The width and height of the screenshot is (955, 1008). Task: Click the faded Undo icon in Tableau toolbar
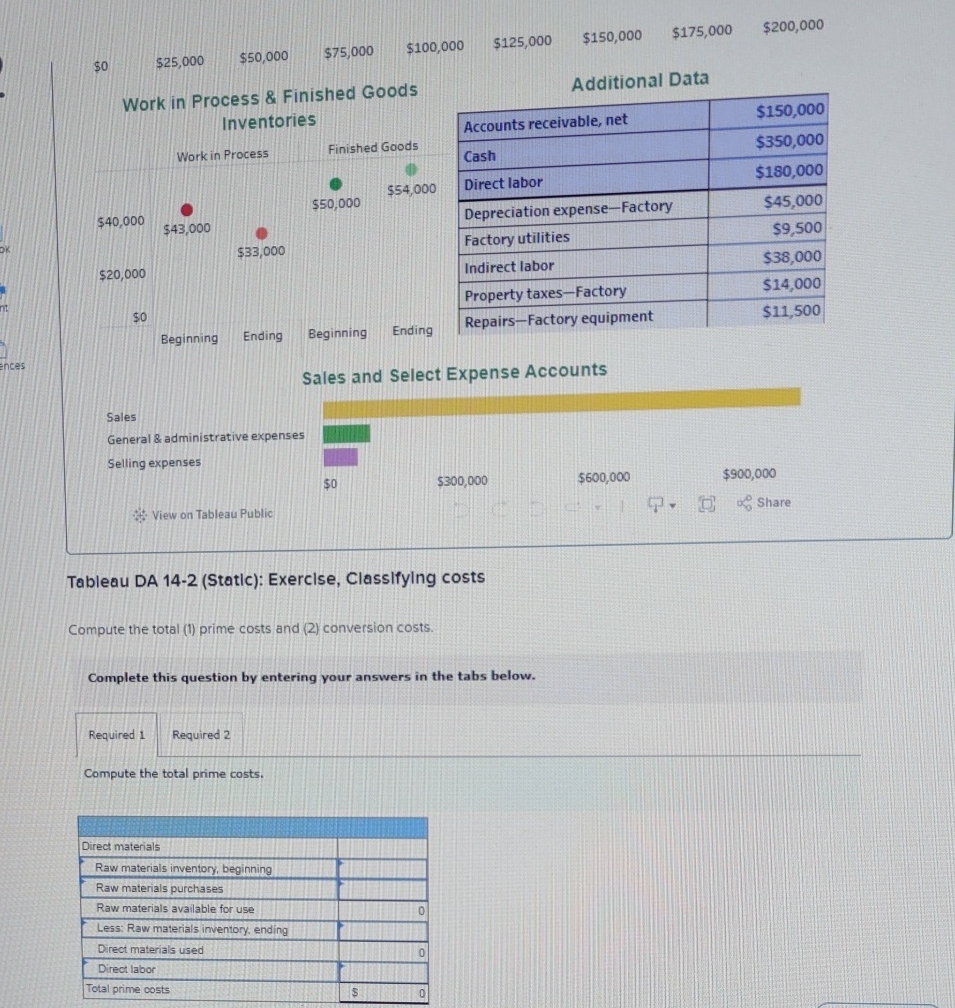coord(462,510)
